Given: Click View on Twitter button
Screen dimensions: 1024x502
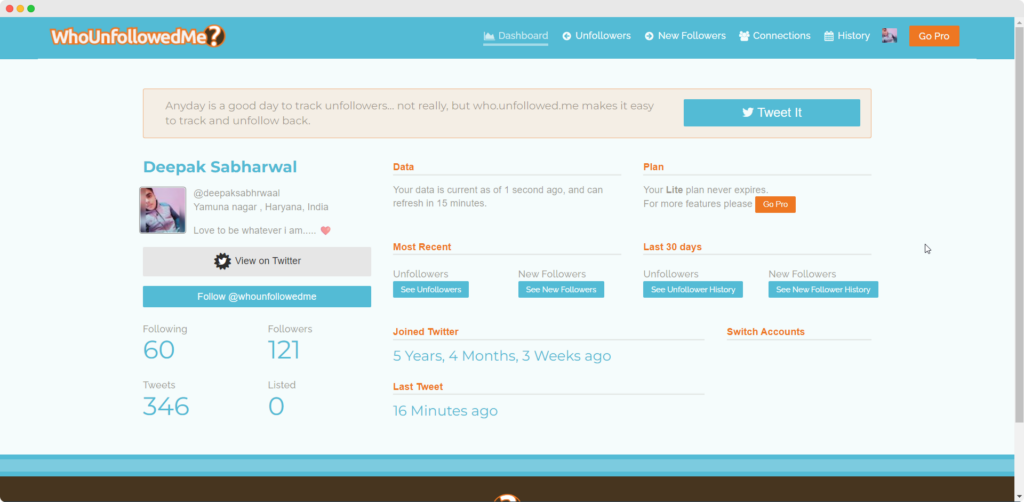Looking at the screenshot, I should pyautogui.click(x=257, y=261).
